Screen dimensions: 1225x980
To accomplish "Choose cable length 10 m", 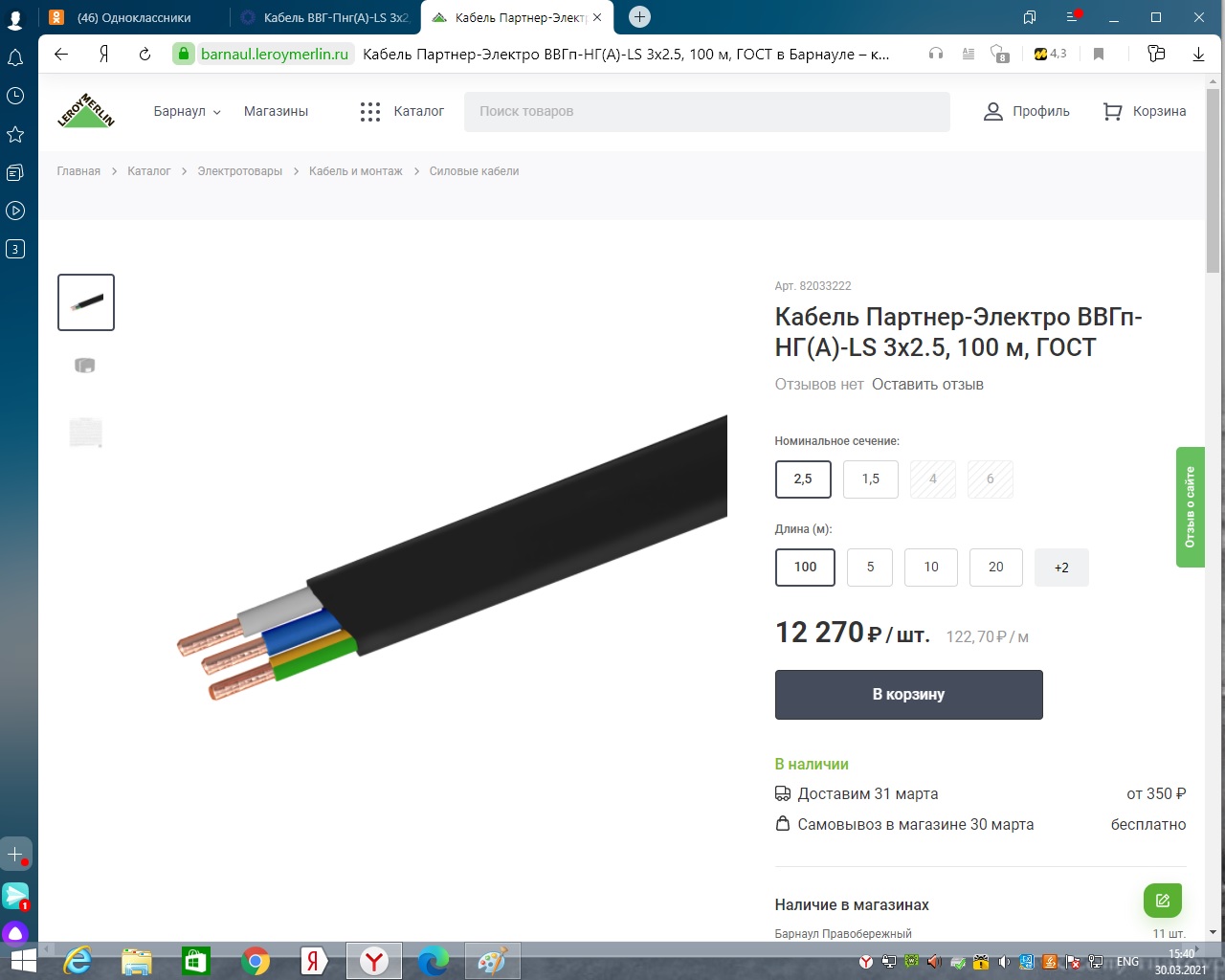I will pos(931,567).
